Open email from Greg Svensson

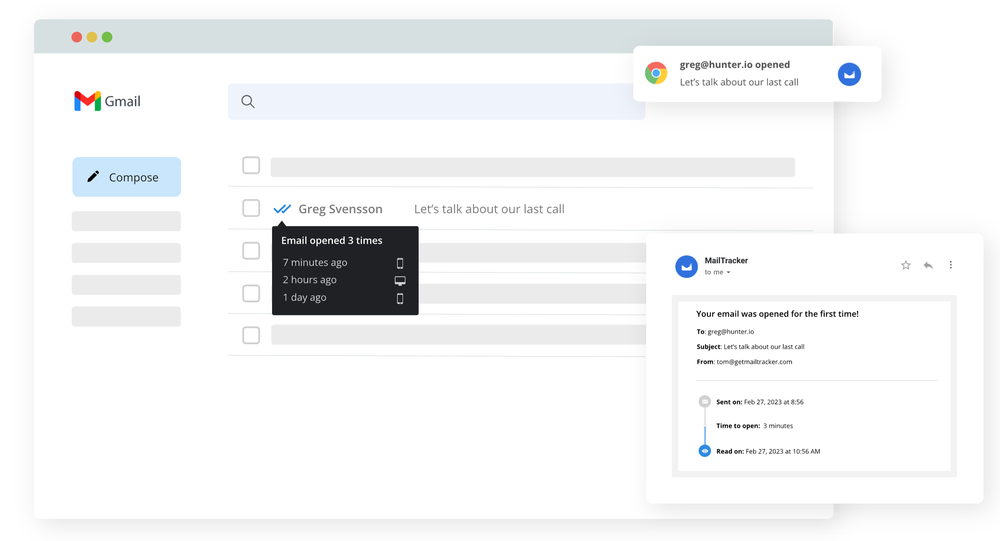pos(341,209)
